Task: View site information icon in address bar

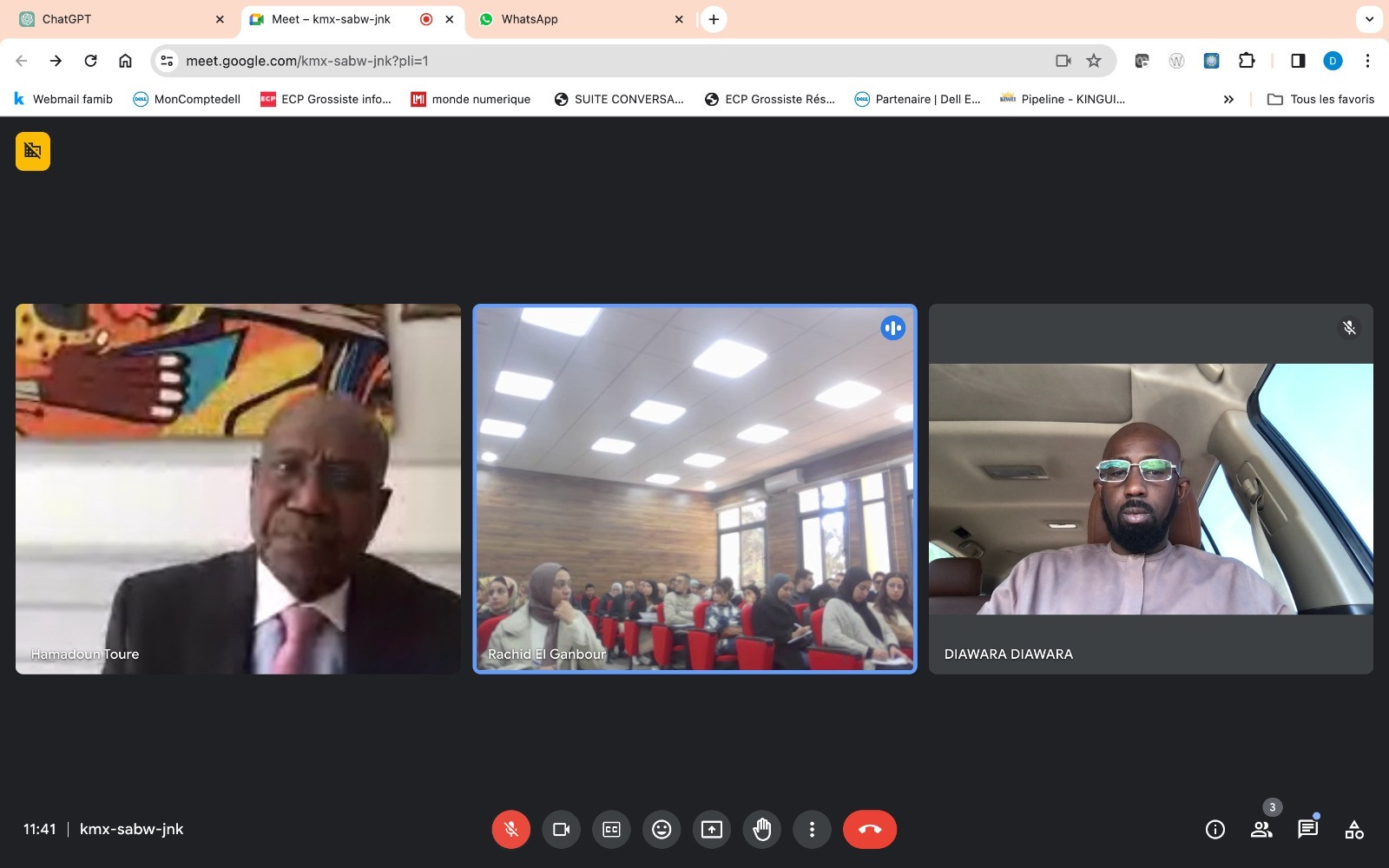Action: point(168,61)
